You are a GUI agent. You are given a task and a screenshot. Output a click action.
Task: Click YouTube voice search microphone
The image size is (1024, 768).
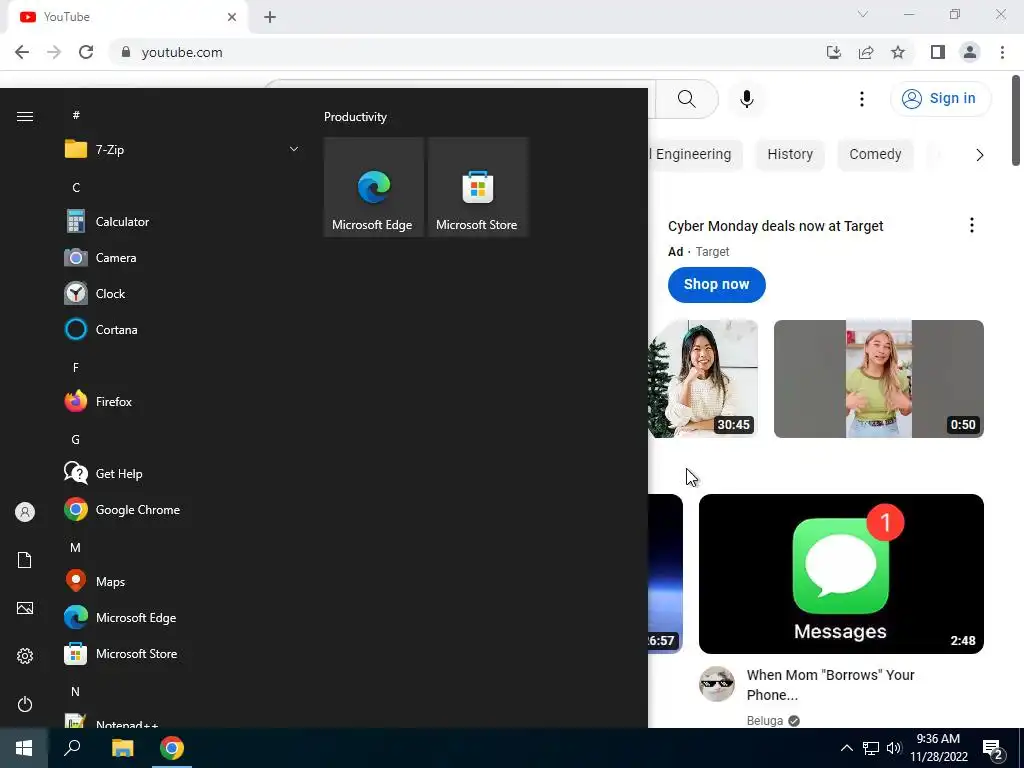746,99
